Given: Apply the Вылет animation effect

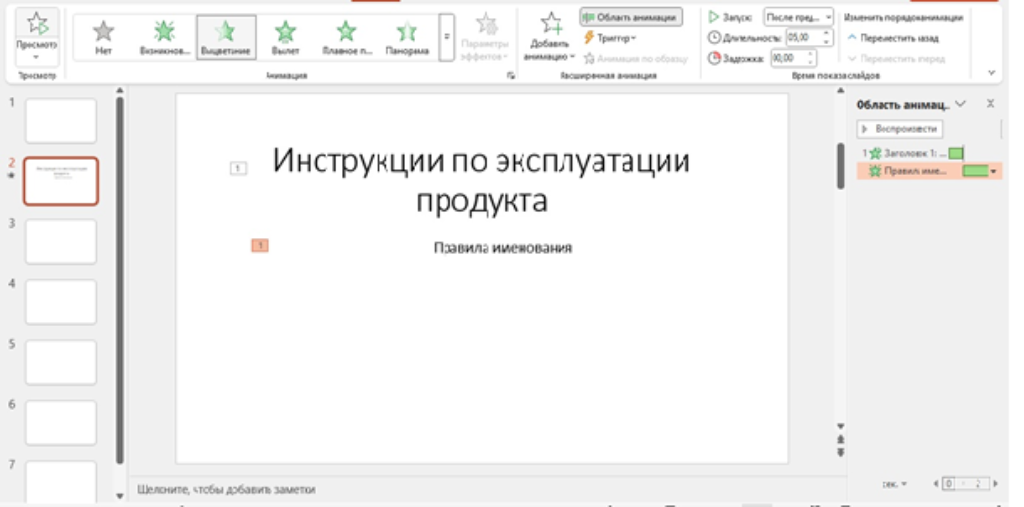Looking at the screenshot, I should (x=285, y=37).
